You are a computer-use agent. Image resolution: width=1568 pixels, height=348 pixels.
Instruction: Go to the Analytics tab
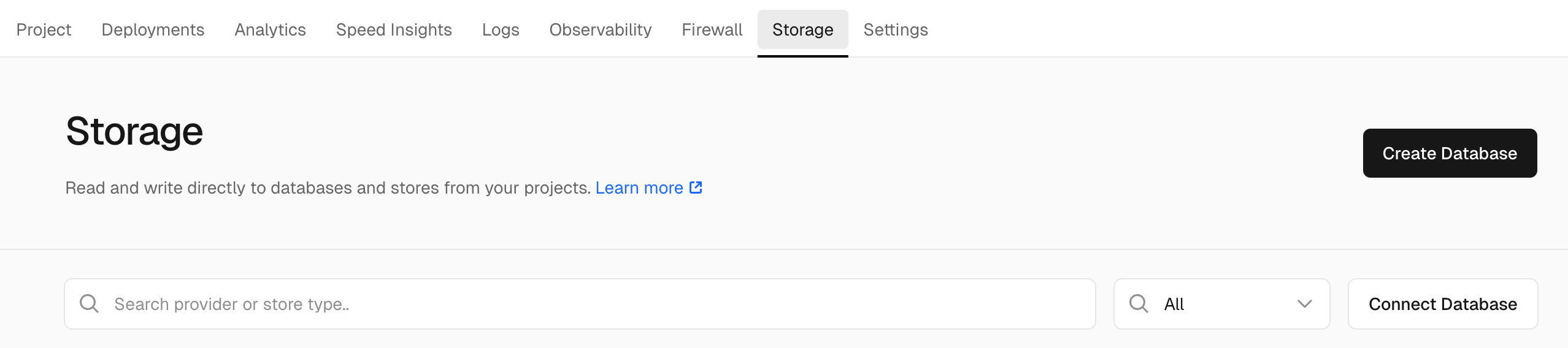click(270, 29)
